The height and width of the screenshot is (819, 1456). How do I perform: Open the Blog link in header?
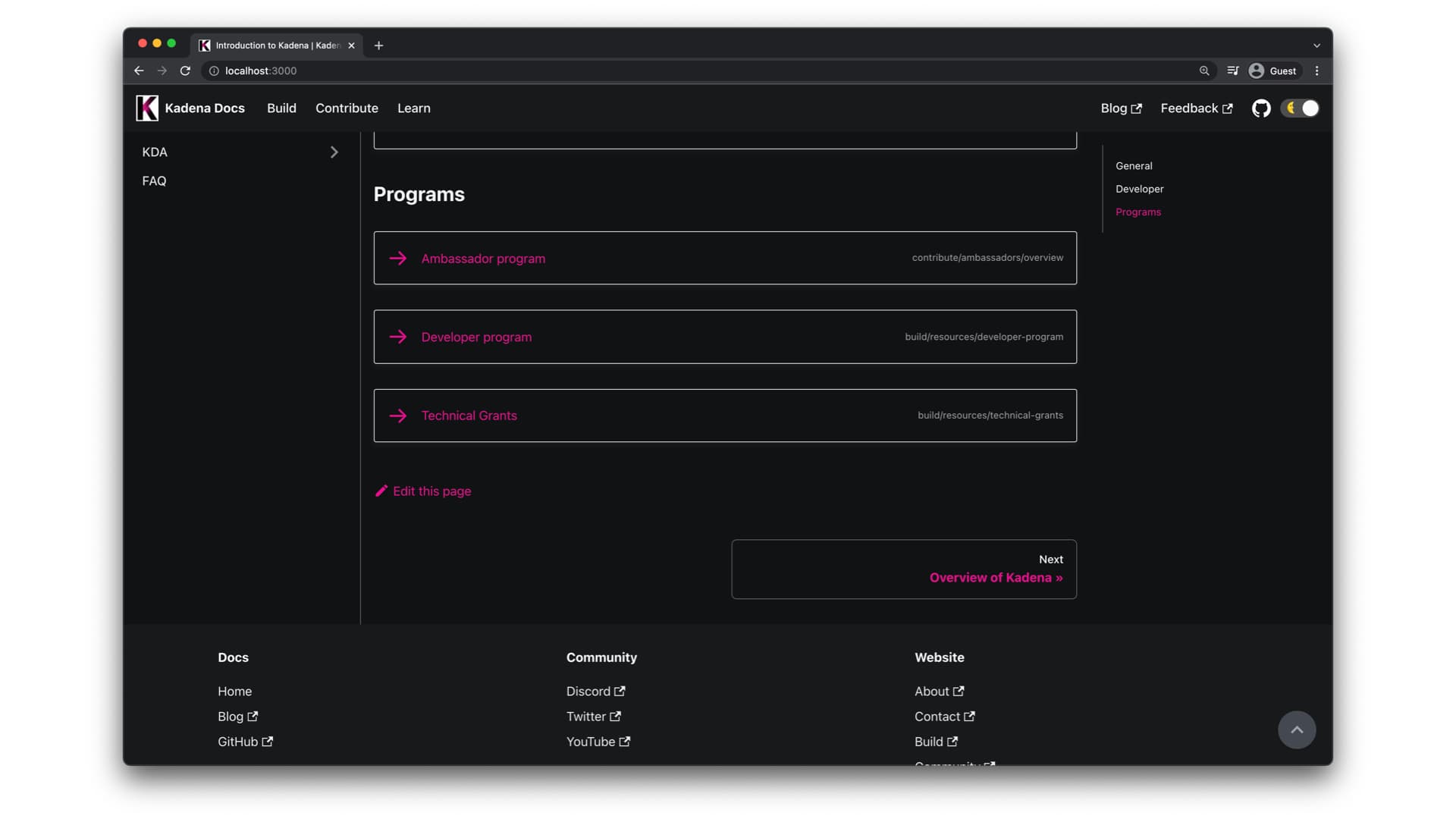1121,108
